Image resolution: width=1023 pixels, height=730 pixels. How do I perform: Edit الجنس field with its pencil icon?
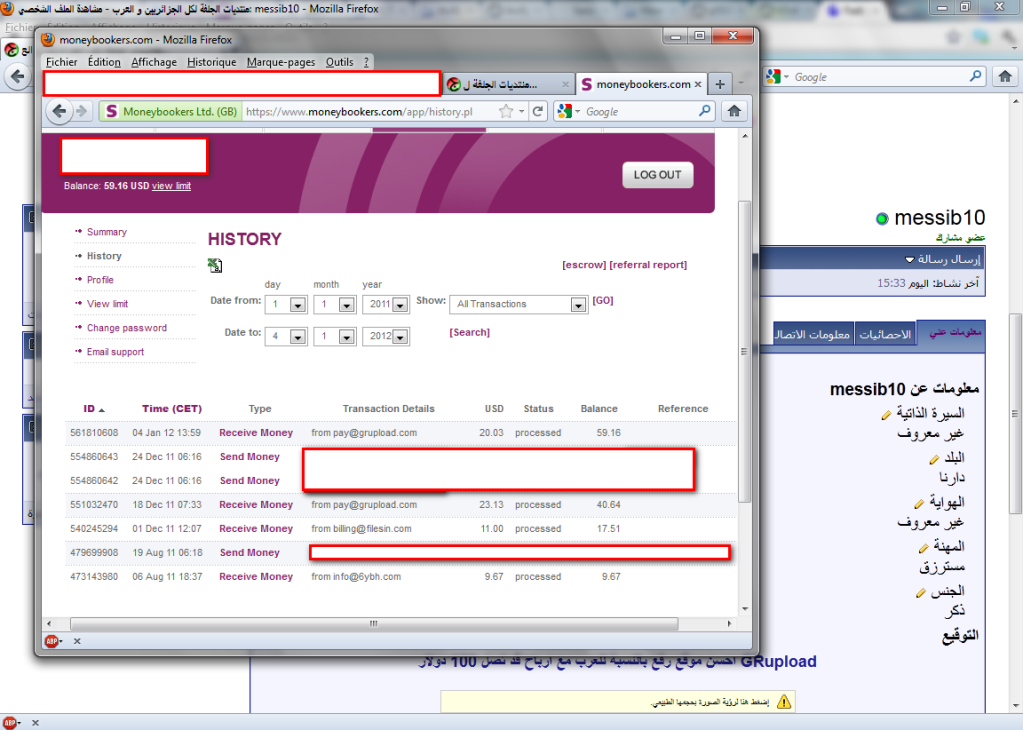point(920,593)
